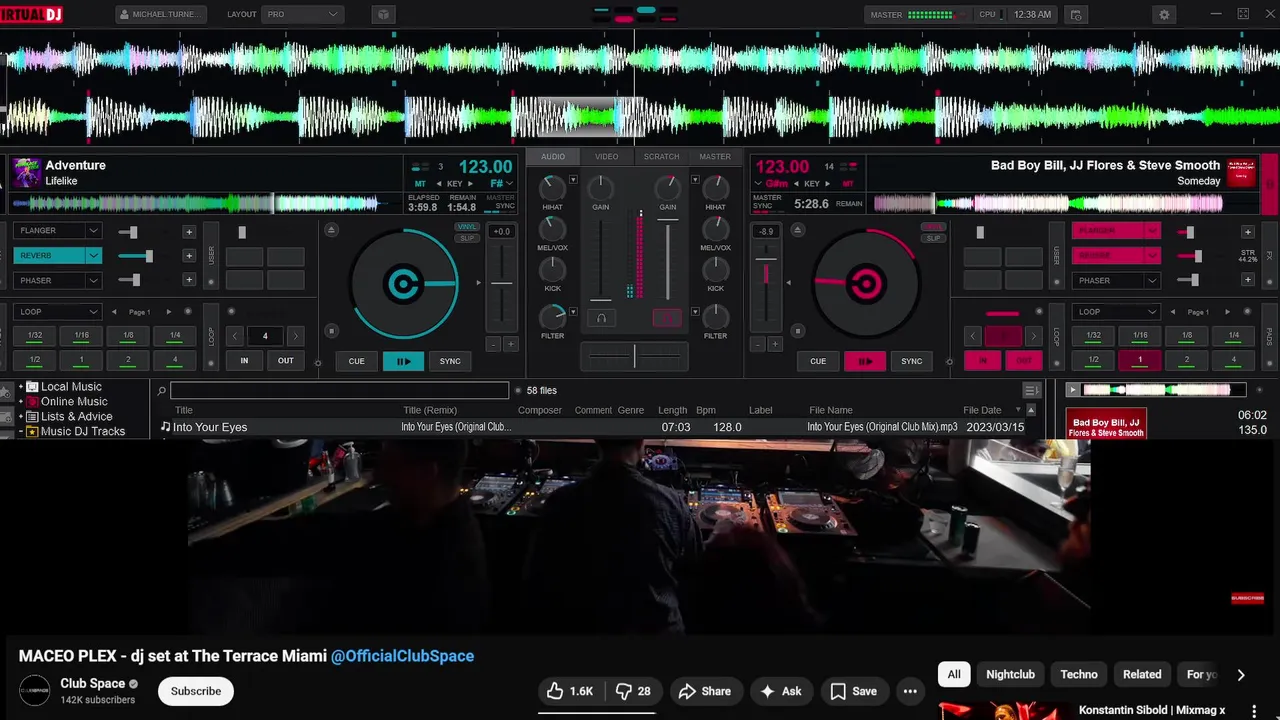Enable SYNC on left deck
The height and width of the screenshot is (720, 1280).
pyautogui.click(x=450, y=361)
